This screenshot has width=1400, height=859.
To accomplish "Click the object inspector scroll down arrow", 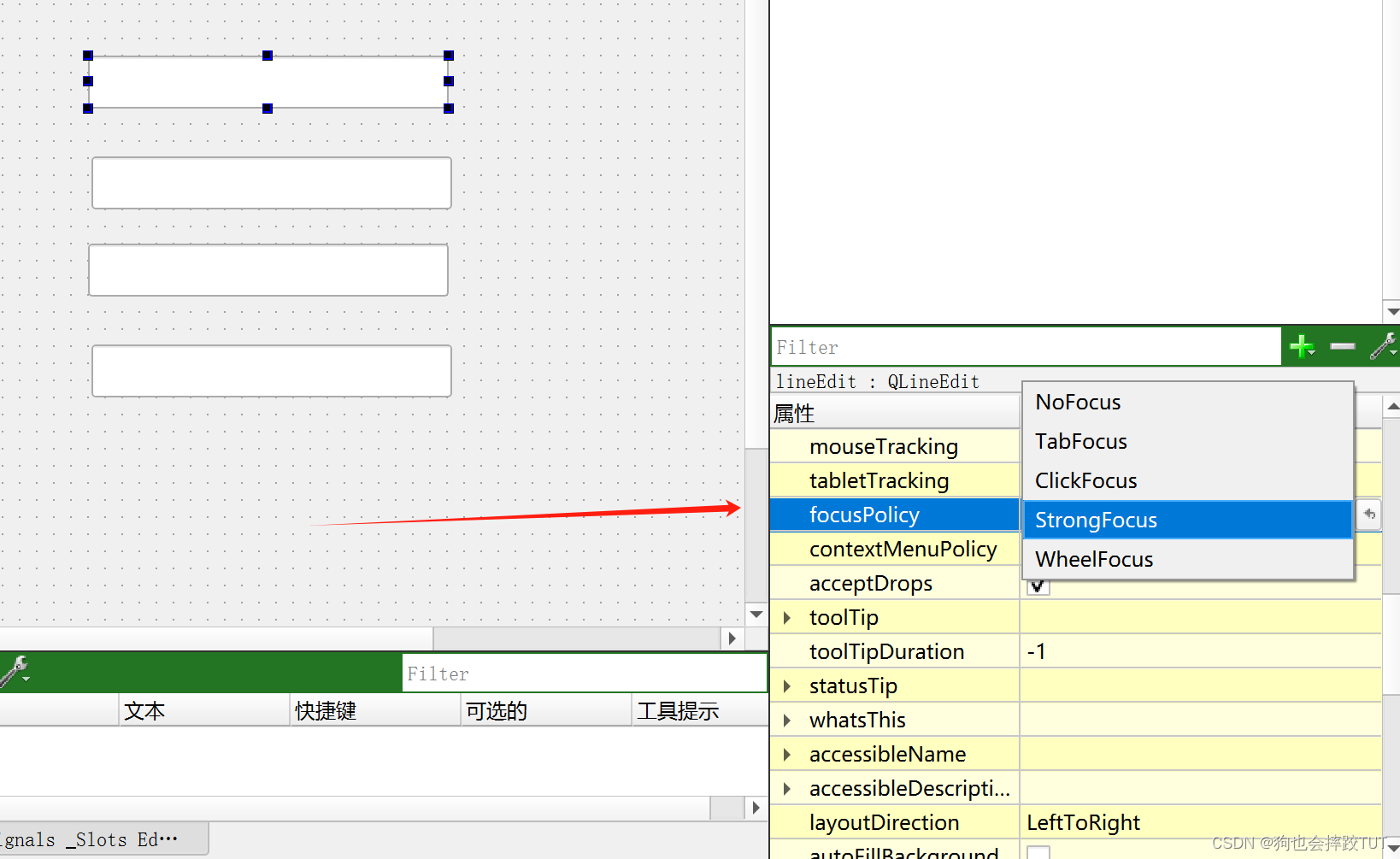I will coord(1392,312).
